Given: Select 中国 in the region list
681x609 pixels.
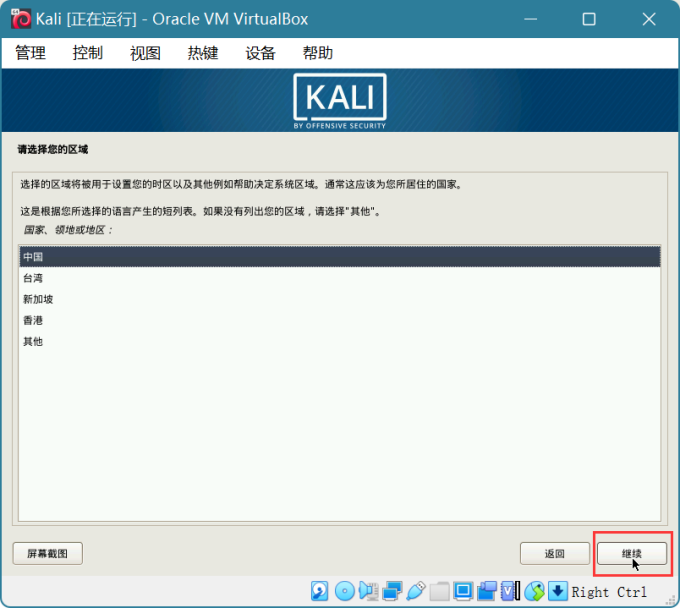Looking at the screenshot, I should pos(340,257).
